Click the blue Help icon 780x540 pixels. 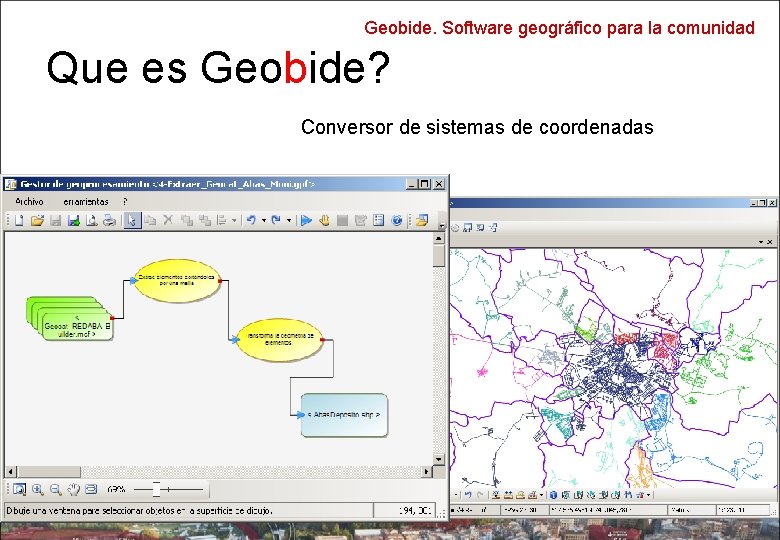(396, 220)
